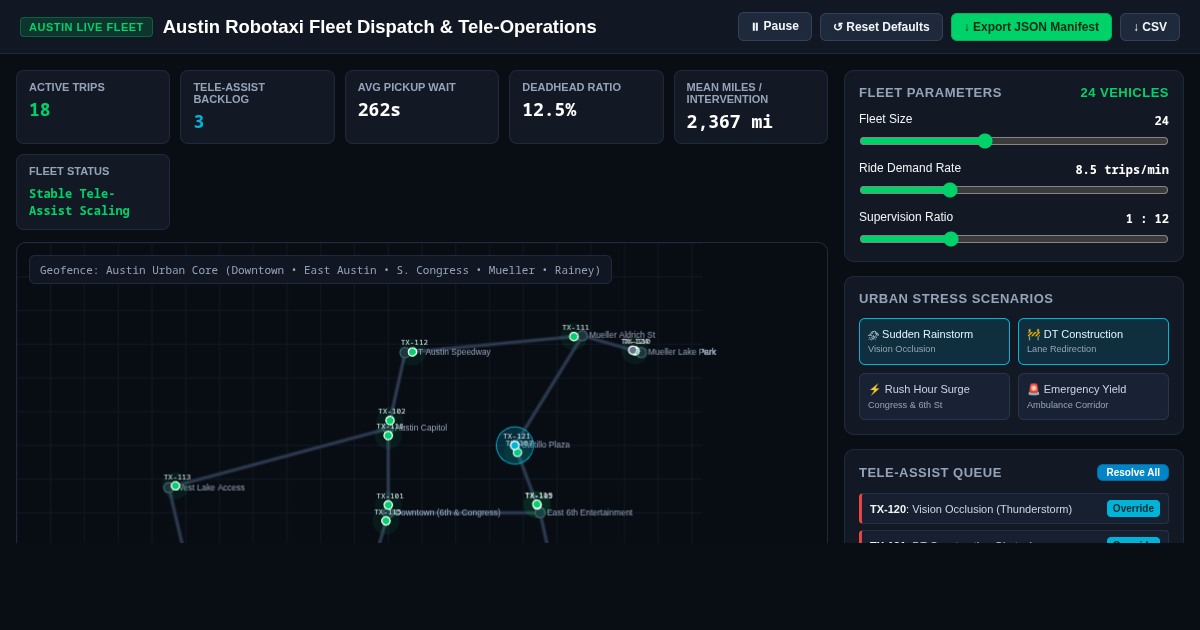Adjust the Supervision Ratio slider

[1014, 239]
